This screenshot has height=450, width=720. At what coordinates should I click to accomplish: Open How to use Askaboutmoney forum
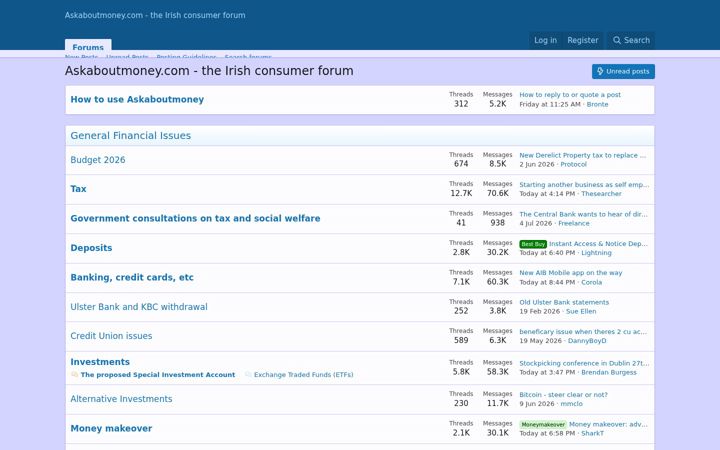pos(137,99)
